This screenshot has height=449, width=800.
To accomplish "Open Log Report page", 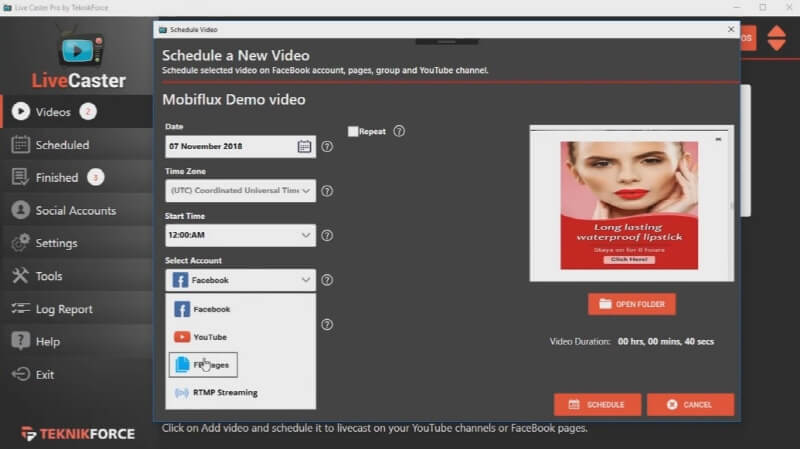I will coord(77,309).
